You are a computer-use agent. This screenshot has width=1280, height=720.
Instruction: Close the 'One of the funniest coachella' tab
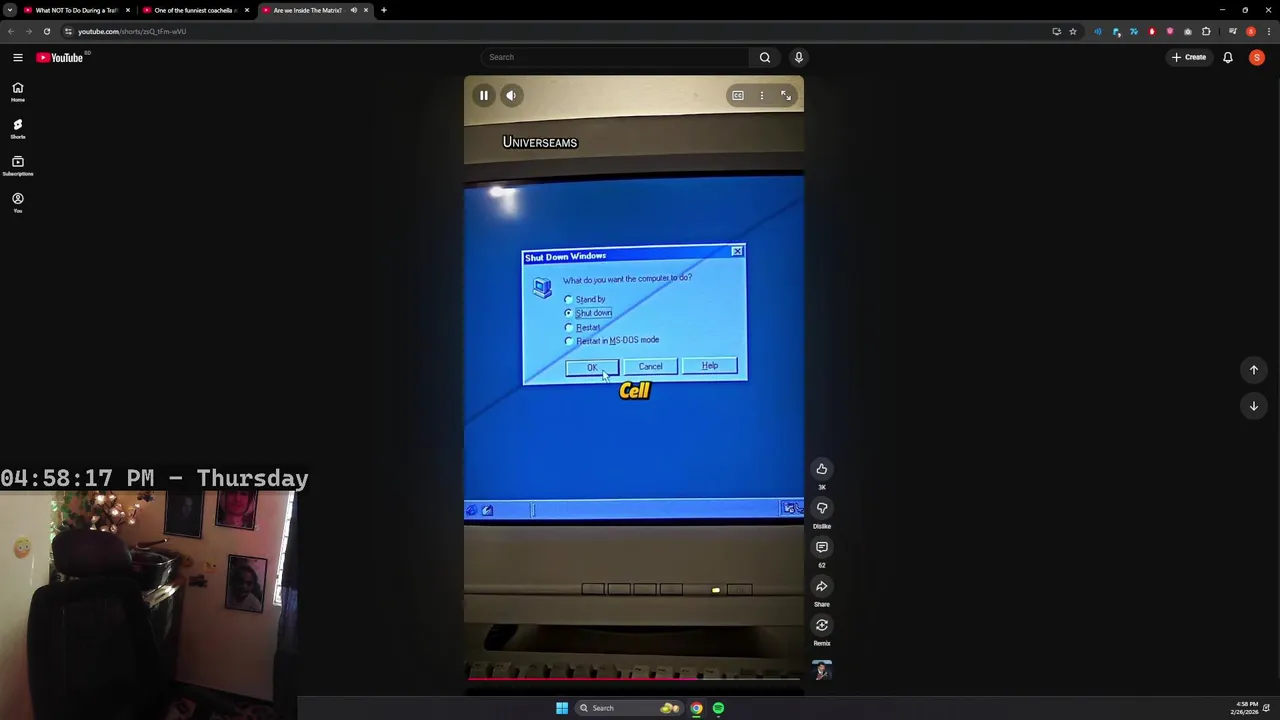pos(246,10)
